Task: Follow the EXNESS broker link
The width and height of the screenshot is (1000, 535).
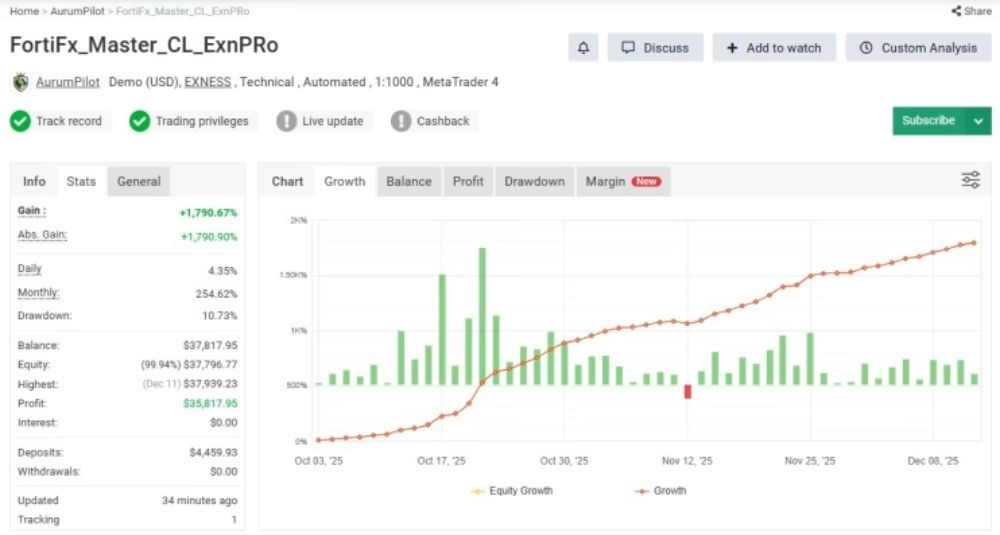Action: tap(207, 82)
